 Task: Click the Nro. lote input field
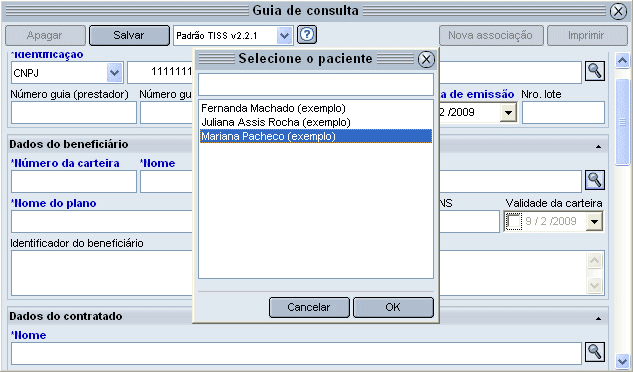click(x=563, y=113)
